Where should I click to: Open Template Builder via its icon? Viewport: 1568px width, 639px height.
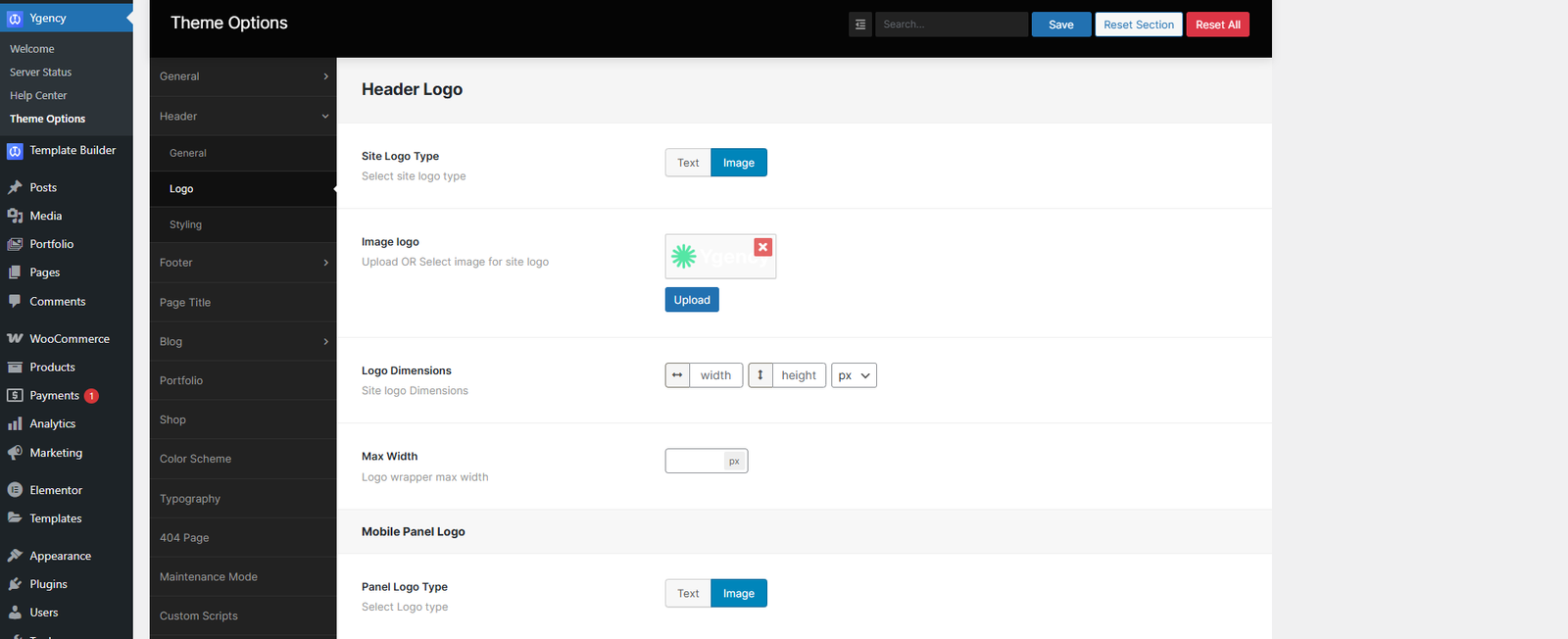click(15, 151)
